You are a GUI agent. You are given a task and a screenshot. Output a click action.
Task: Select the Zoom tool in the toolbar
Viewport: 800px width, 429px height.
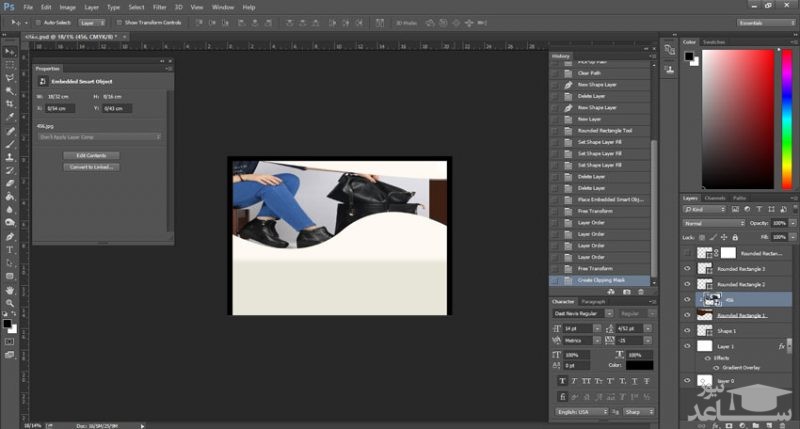(10, 303)
